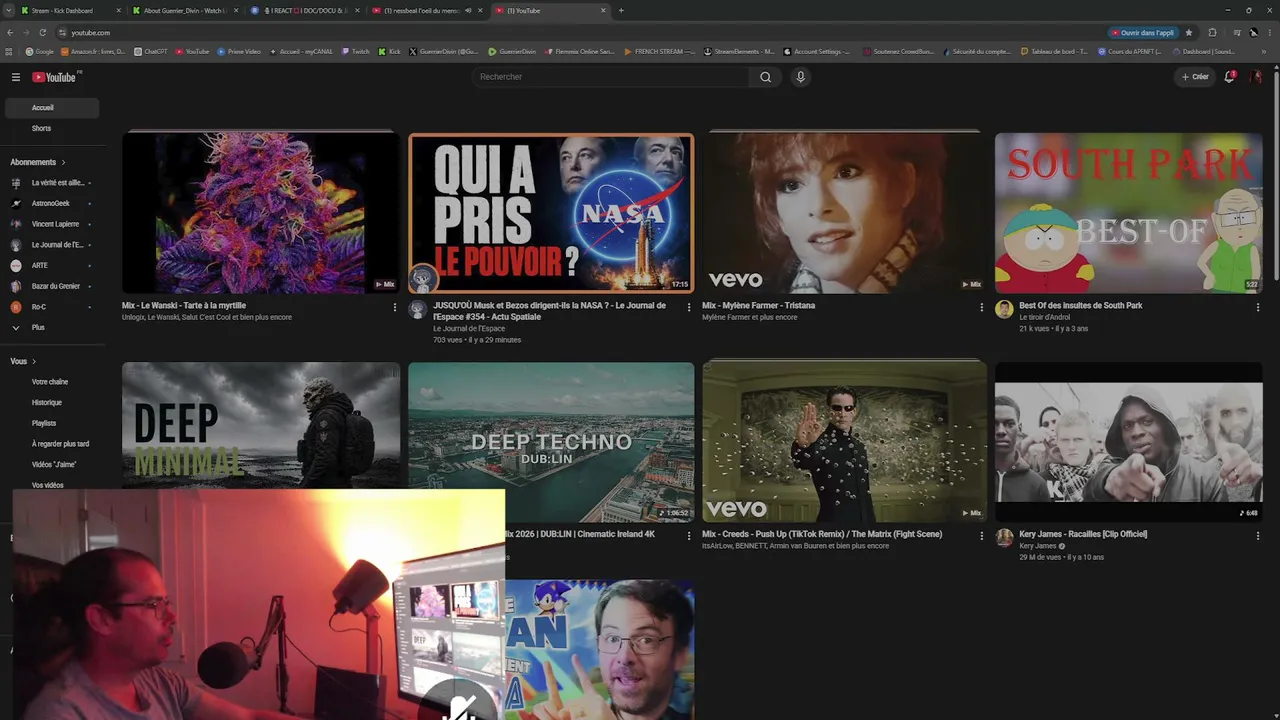
Task: Open more options for the Musk et Bezos NASA video
Action: [x=688, y=307]
